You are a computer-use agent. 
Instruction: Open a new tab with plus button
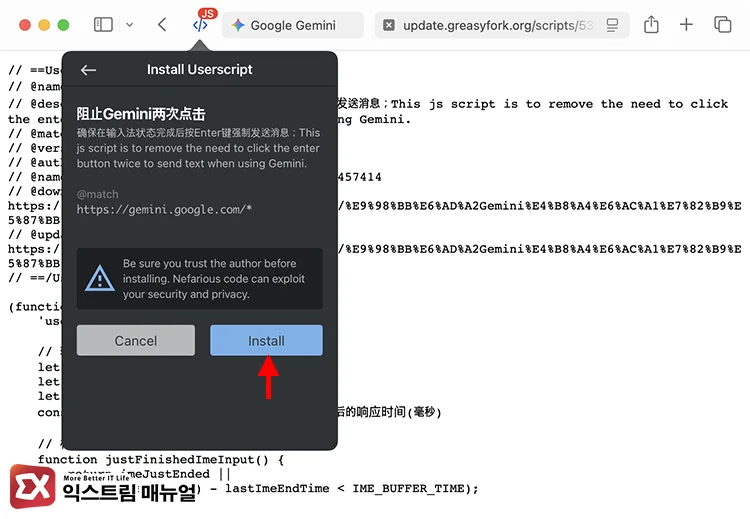click(x=686, y=24)
